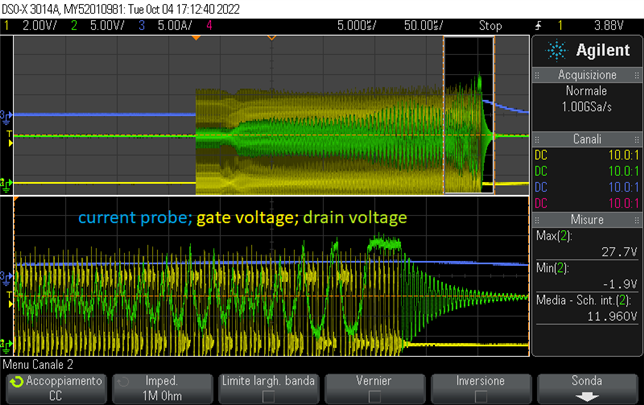644x405 pixels.
Task: Click the Max(2) 27.7V measurement
Action: [x=587, y=244]
